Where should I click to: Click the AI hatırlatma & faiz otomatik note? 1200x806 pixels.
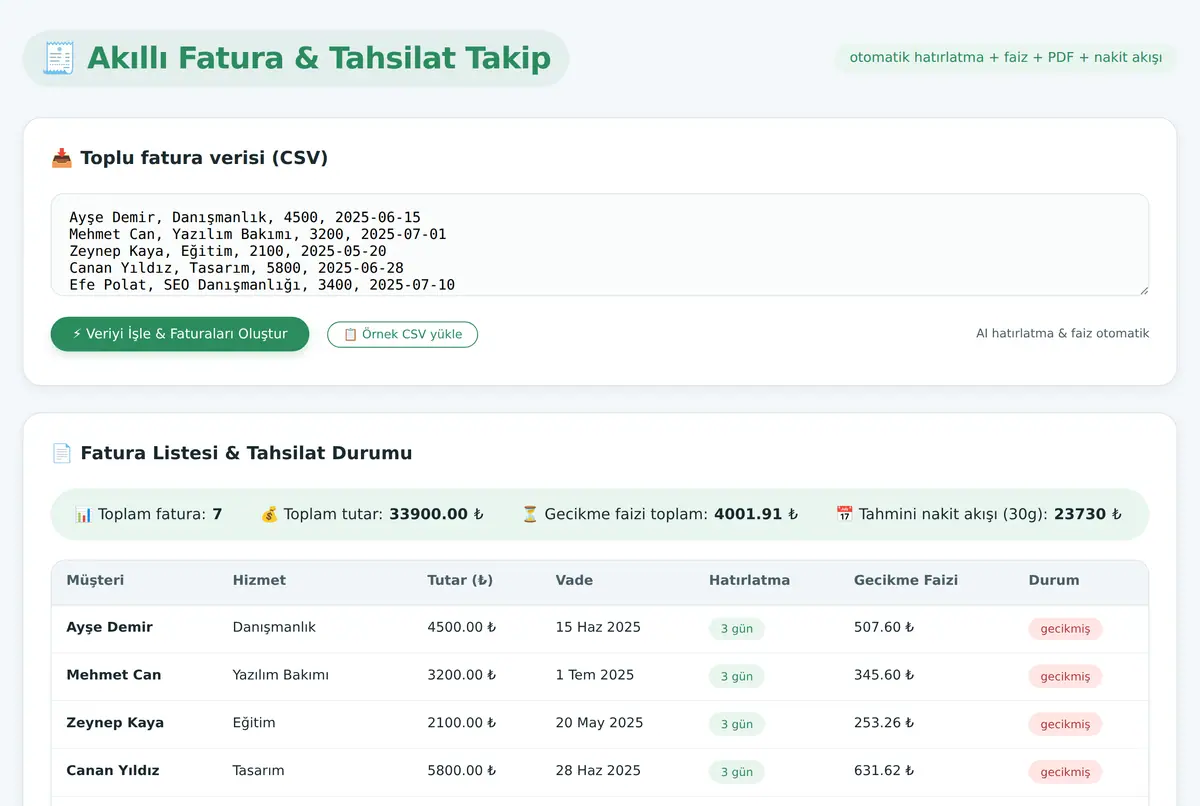pos(1062,334)
